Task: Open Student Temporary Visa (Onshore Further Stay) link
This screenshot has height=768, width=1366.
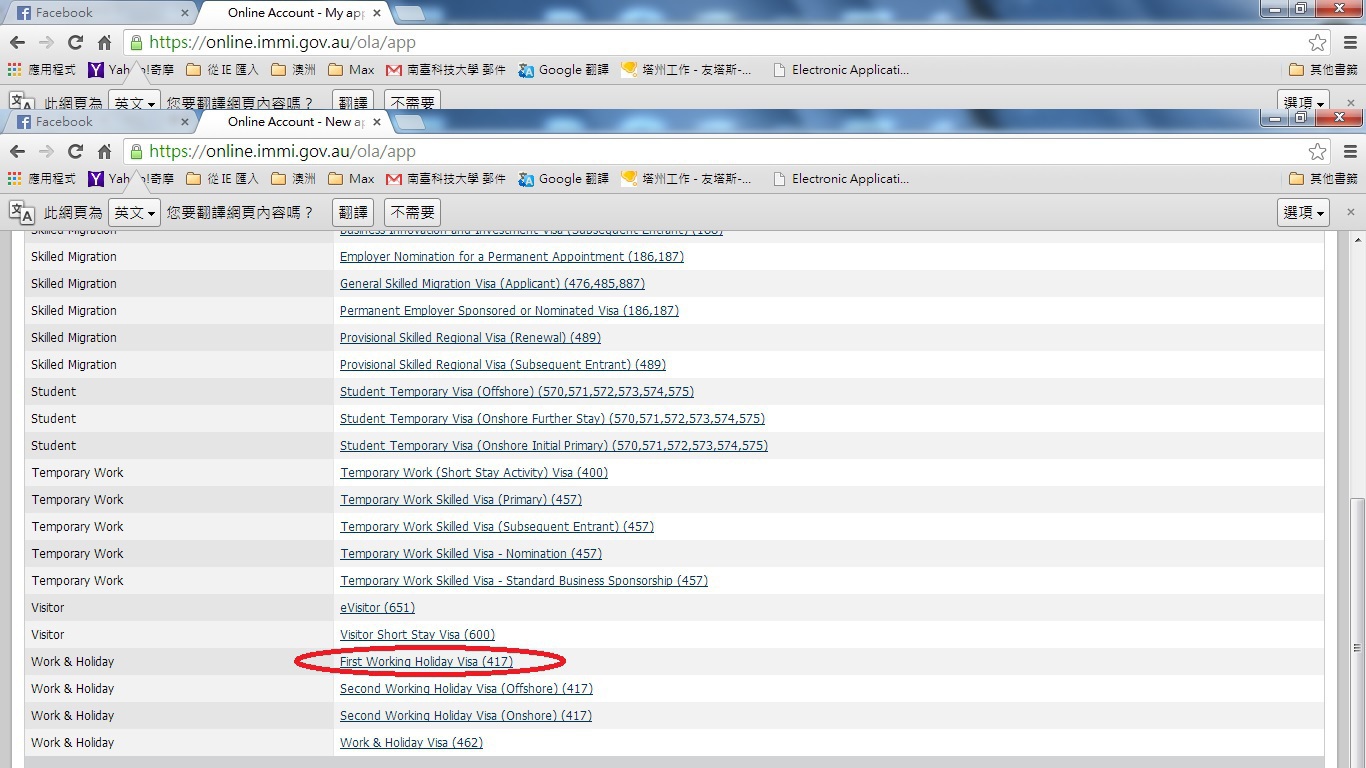Action: 552,419
